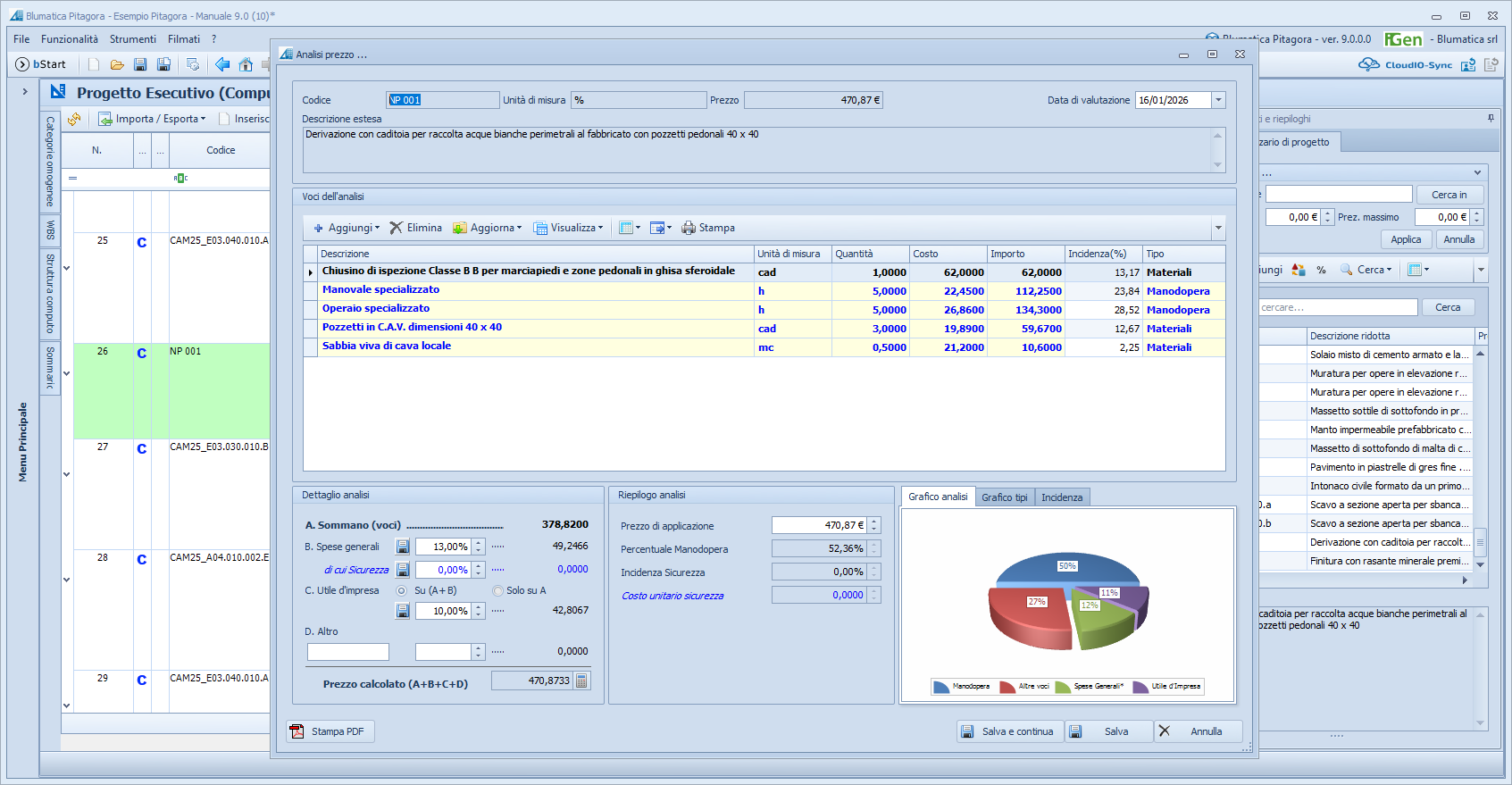Click calculator icon beside Prezzo calcolato
Screen dimensions: 1512x785
[581, 681]
